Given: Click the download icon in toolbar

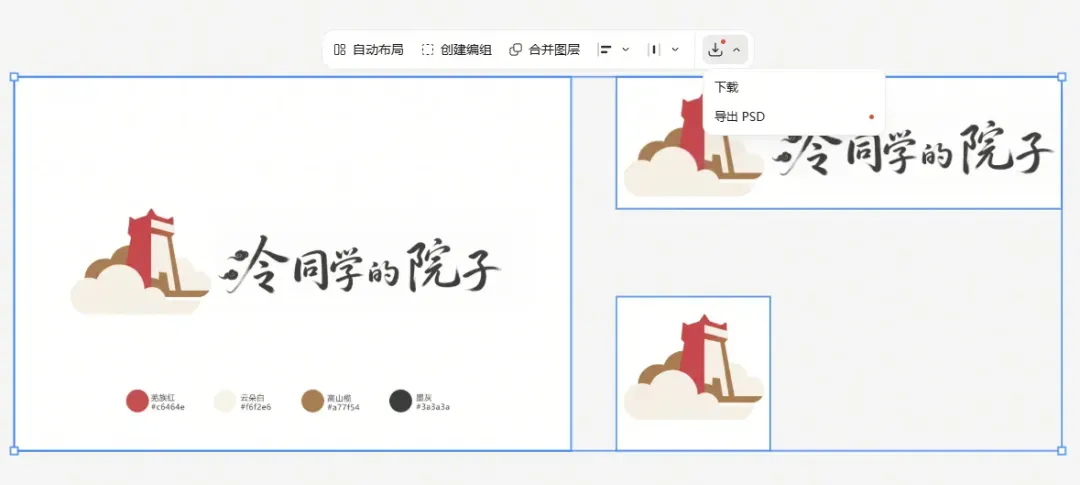Looking at the screenshot, I should click(716, 50).
